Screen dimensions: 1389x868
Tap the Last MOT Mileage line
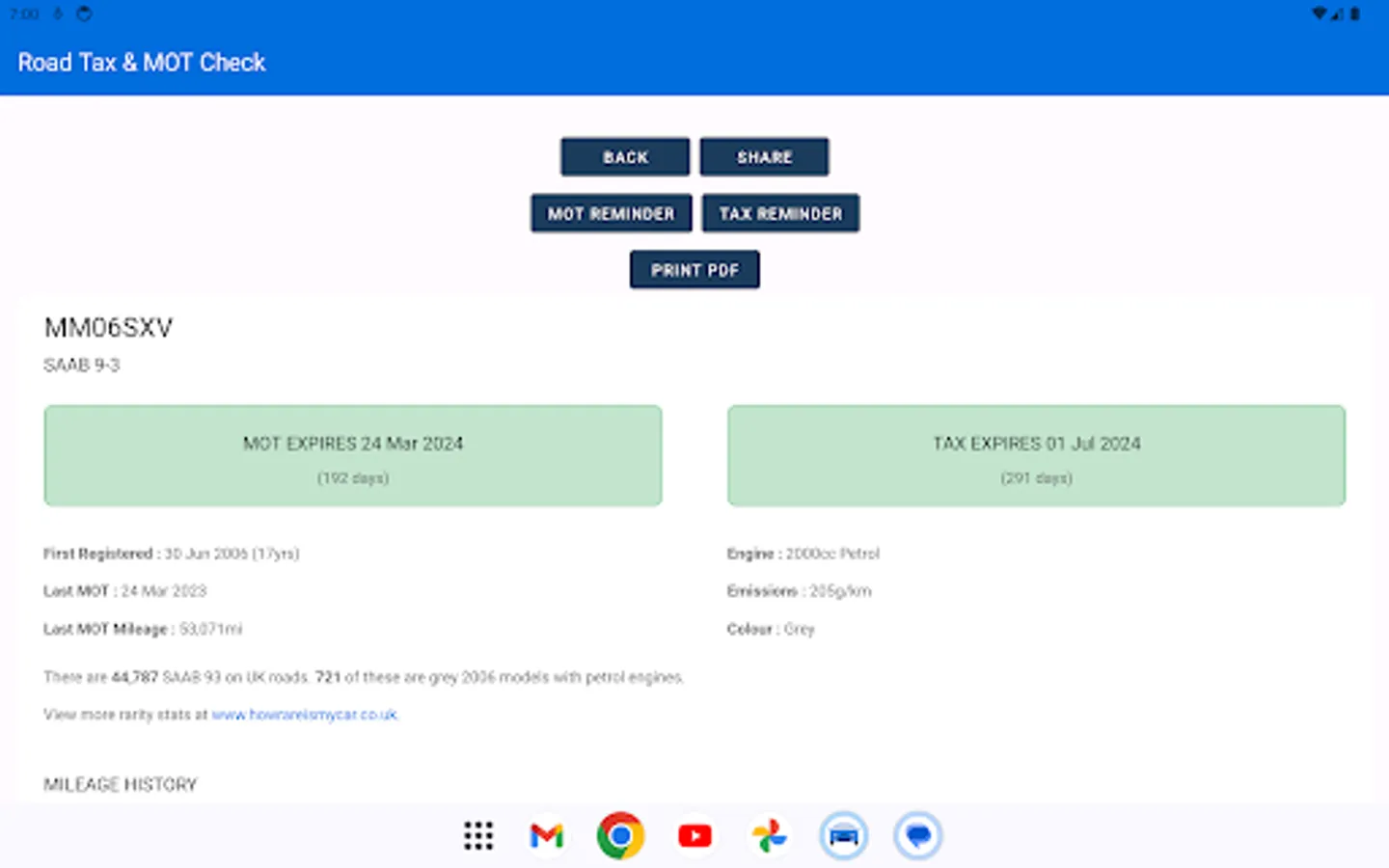[143, 629]
